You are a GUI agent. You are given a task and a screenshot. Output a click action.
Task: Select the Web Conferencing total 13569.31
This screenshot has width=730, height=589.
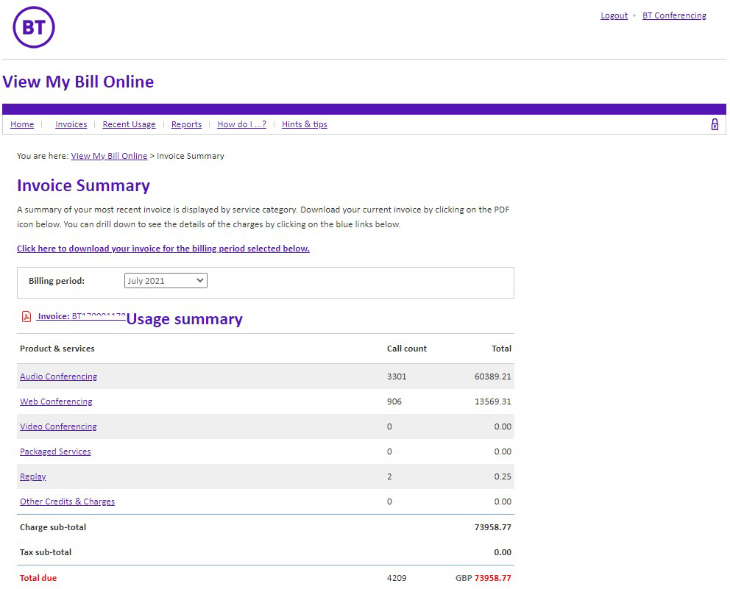pos(493,402)
